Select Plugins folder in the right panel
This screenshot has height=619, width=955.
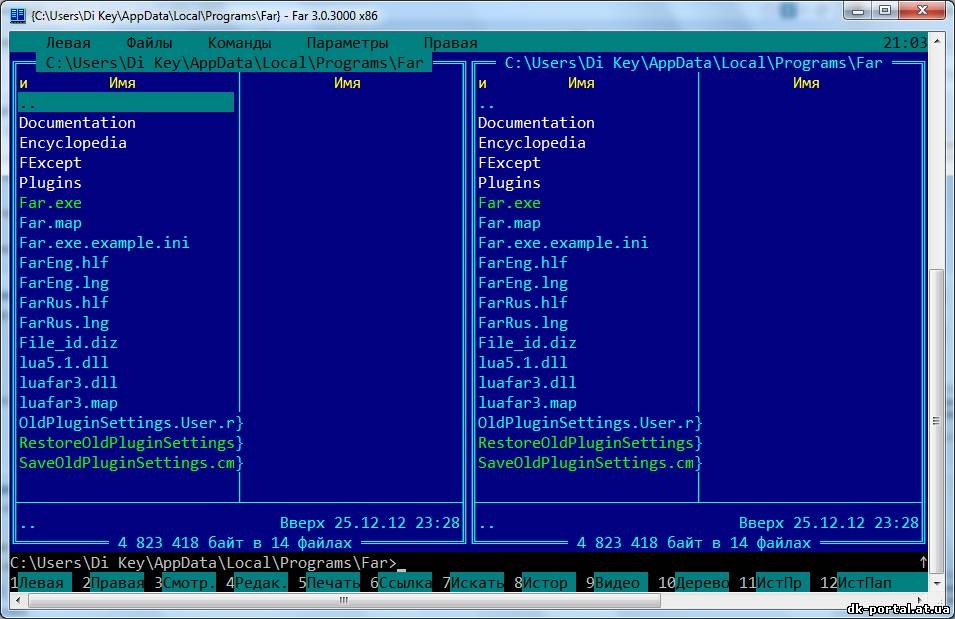(509, 183)
